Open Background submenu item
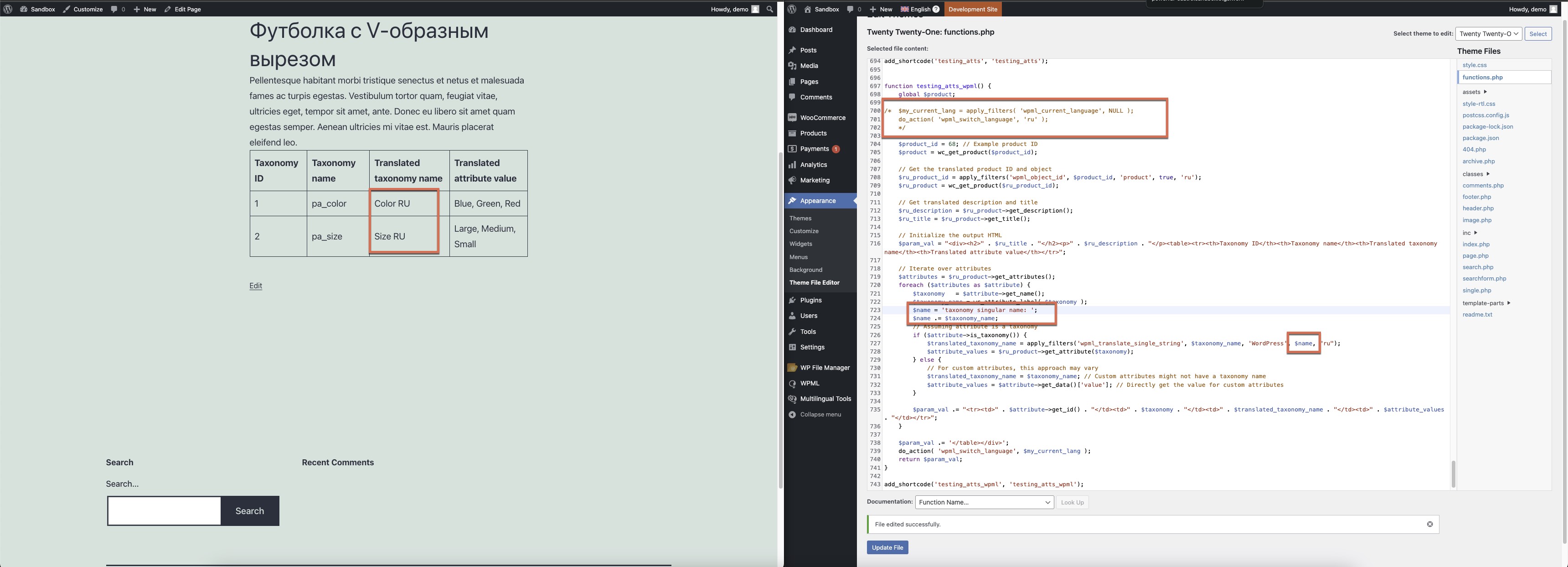Viewport: 1568px width, 567px height. (x=805, y=270)
